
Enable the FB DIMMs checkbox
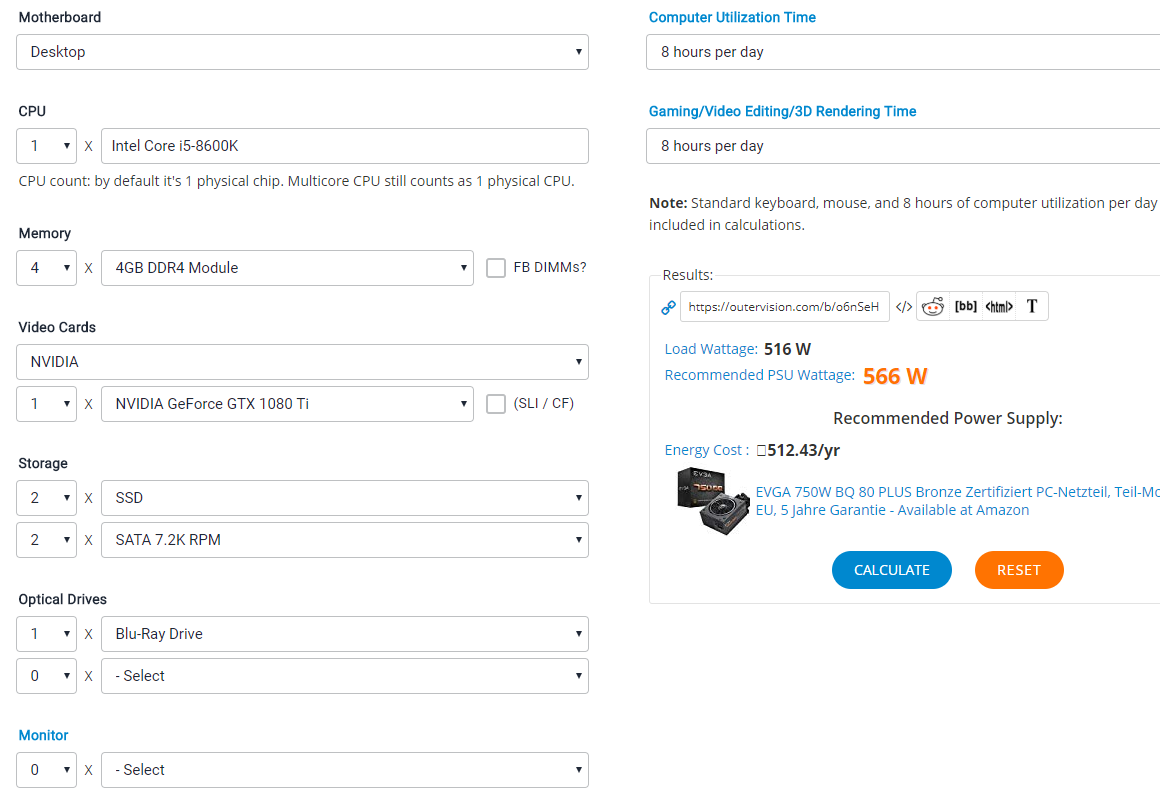[x=496, y=268]
